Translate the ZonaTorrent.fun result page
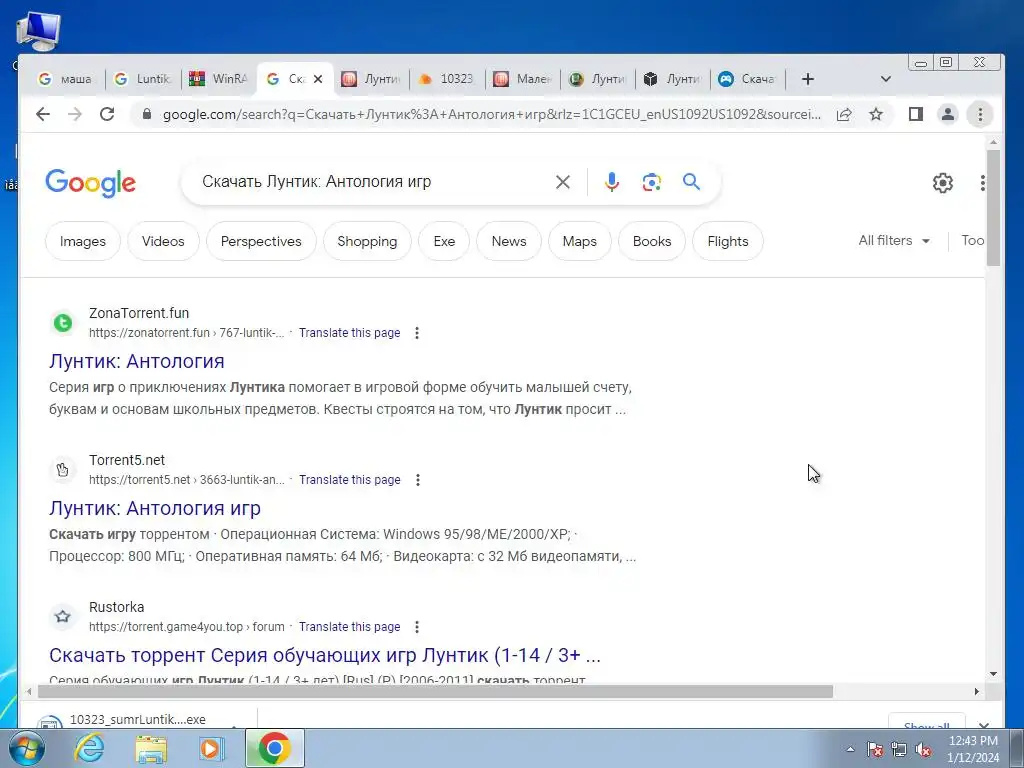Screen dimensions: 1024x768 point(349,333)
